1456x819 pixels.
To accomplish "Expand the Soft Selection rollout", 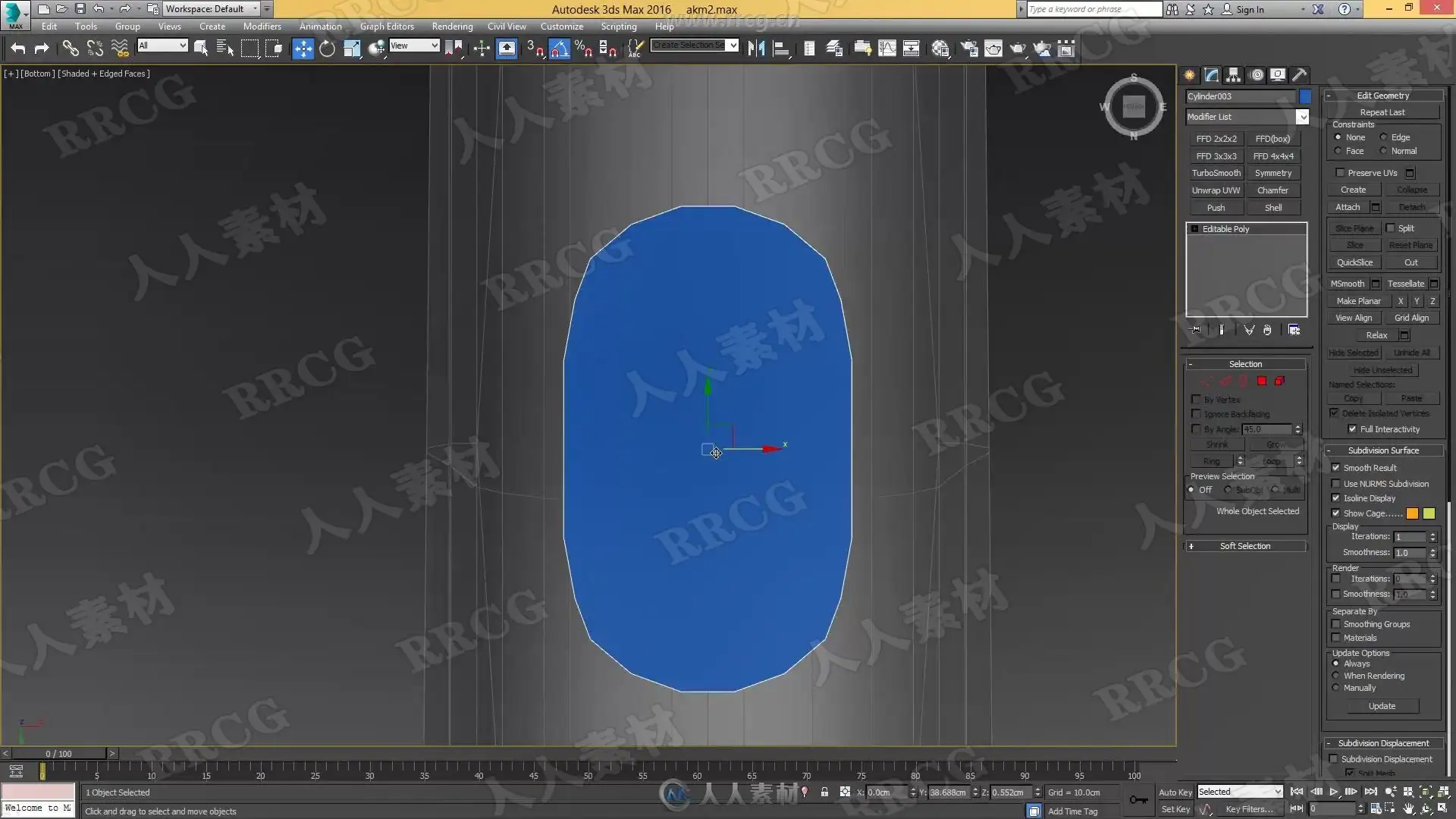I will (1244, 546).
